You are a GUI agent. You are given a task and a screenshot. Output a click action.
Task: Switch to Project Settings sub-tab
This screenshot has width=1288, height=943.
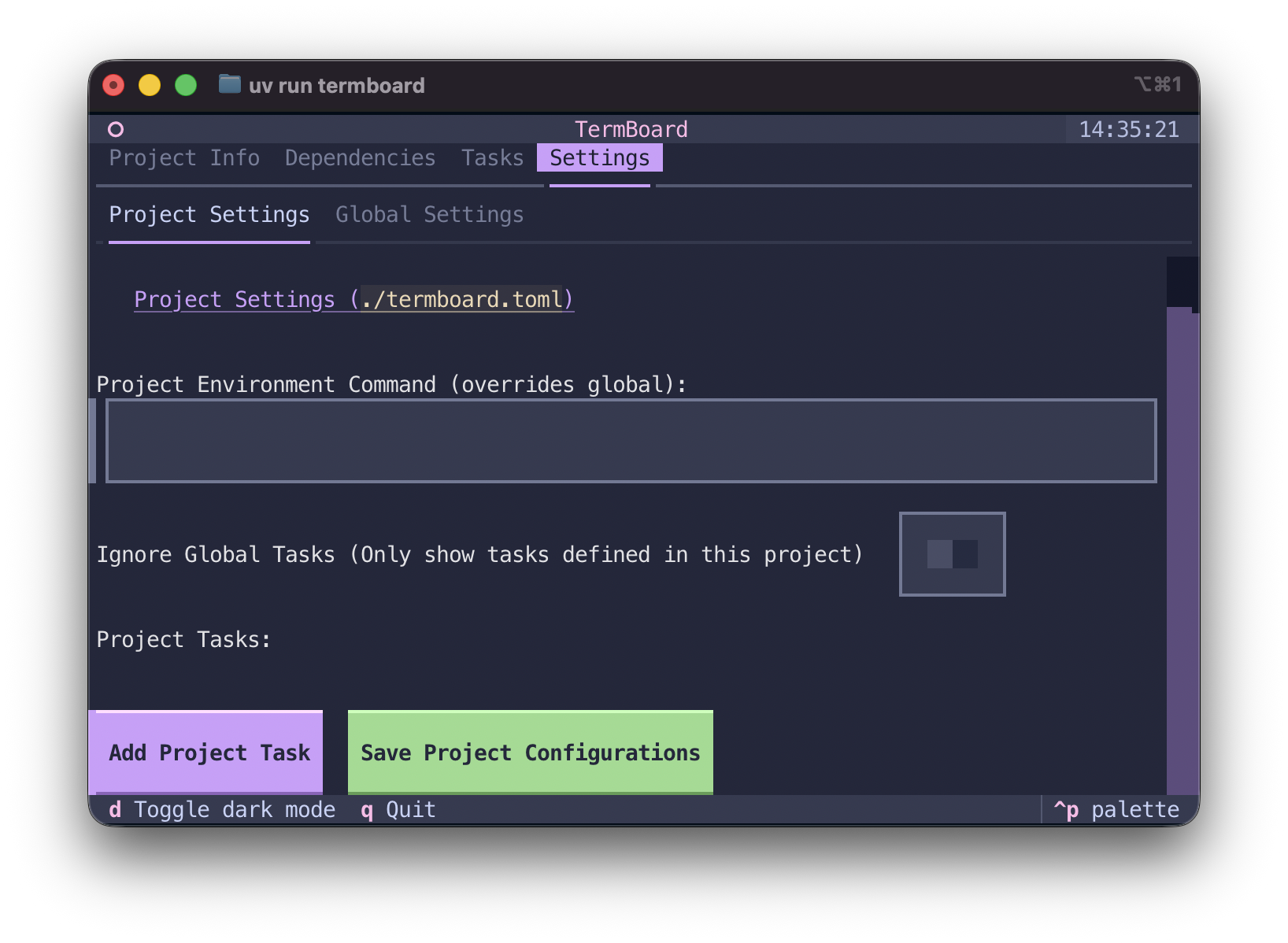coord(209,214)
